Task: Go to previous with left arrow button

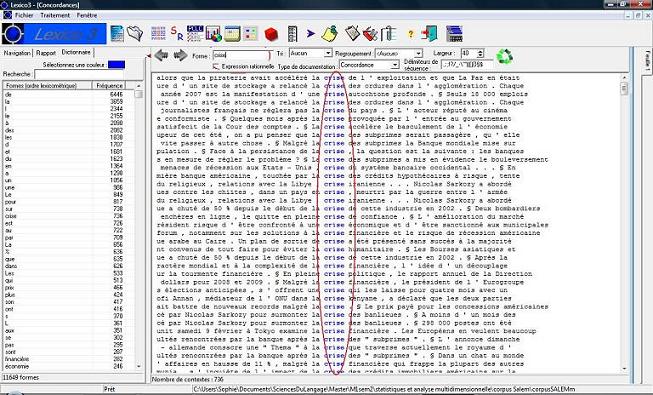Action: (x=161, y=55)
